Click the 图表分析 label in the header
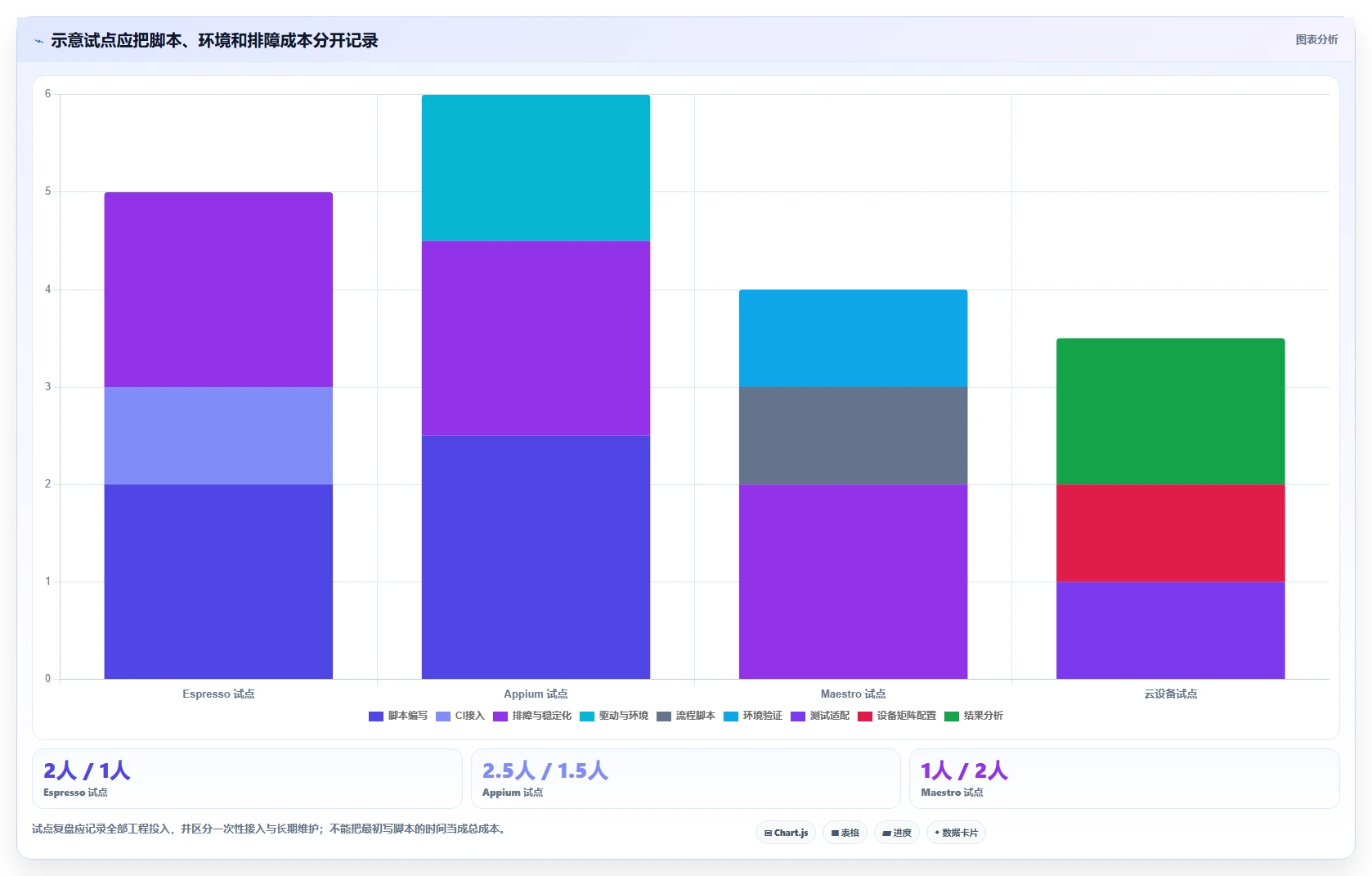Image resolution: width=1372 pixels, height=876 pixels. click(x=1316, y=39)
